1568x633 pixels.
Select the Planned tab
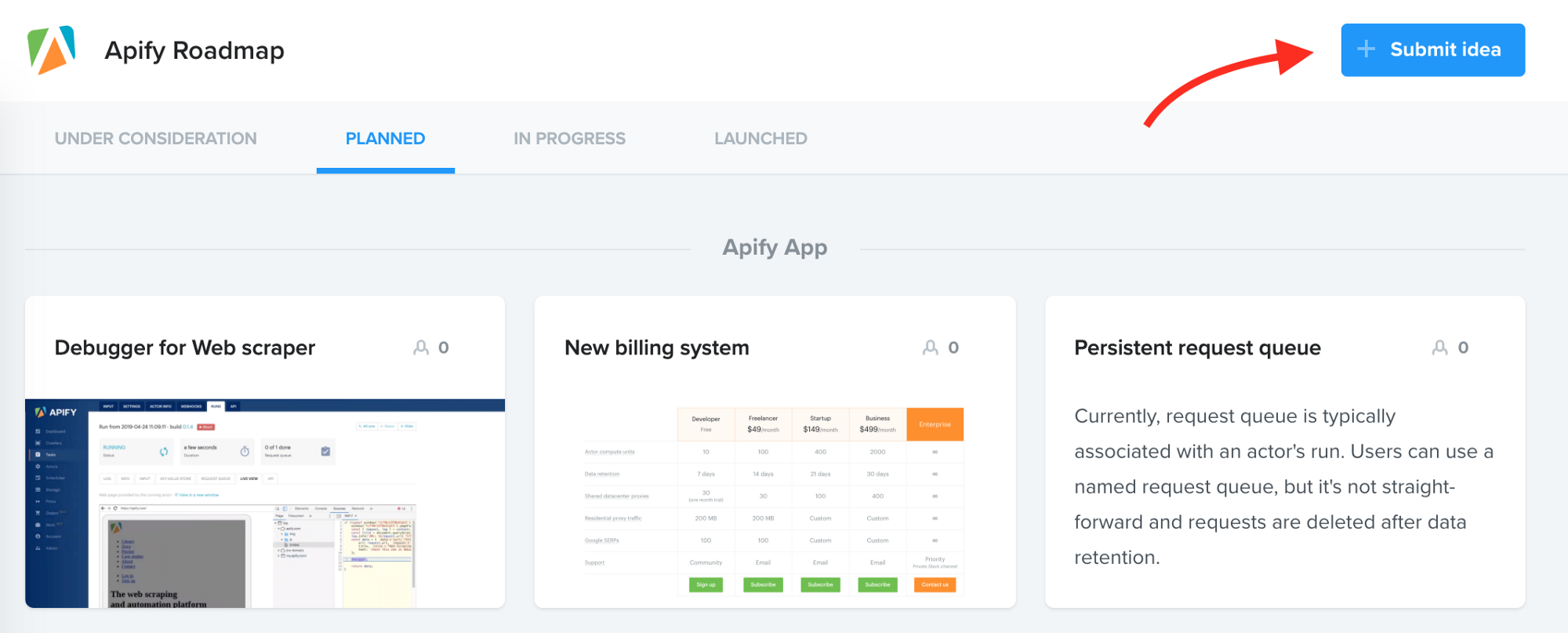coord(385,139)
